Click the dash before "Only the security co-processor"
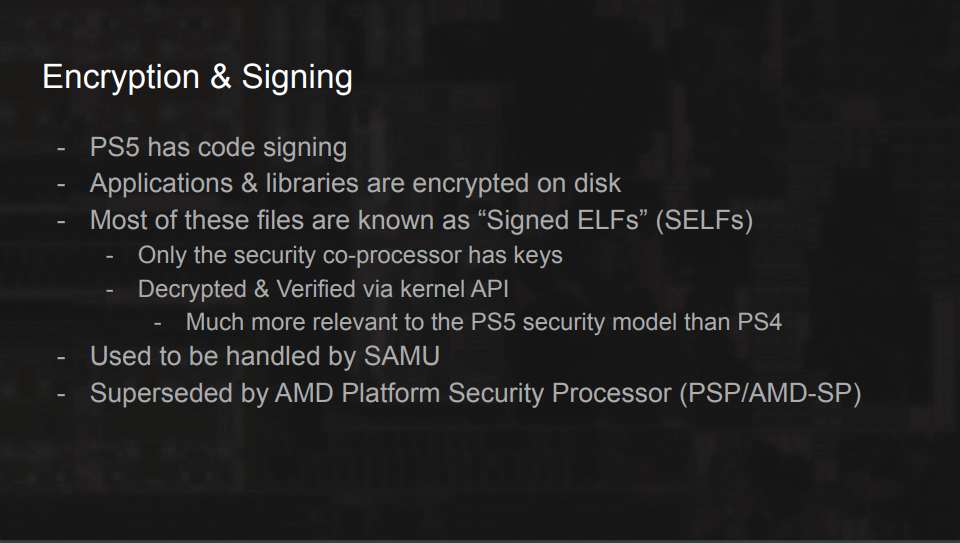The image size is (960, 543). pos(110,256)
